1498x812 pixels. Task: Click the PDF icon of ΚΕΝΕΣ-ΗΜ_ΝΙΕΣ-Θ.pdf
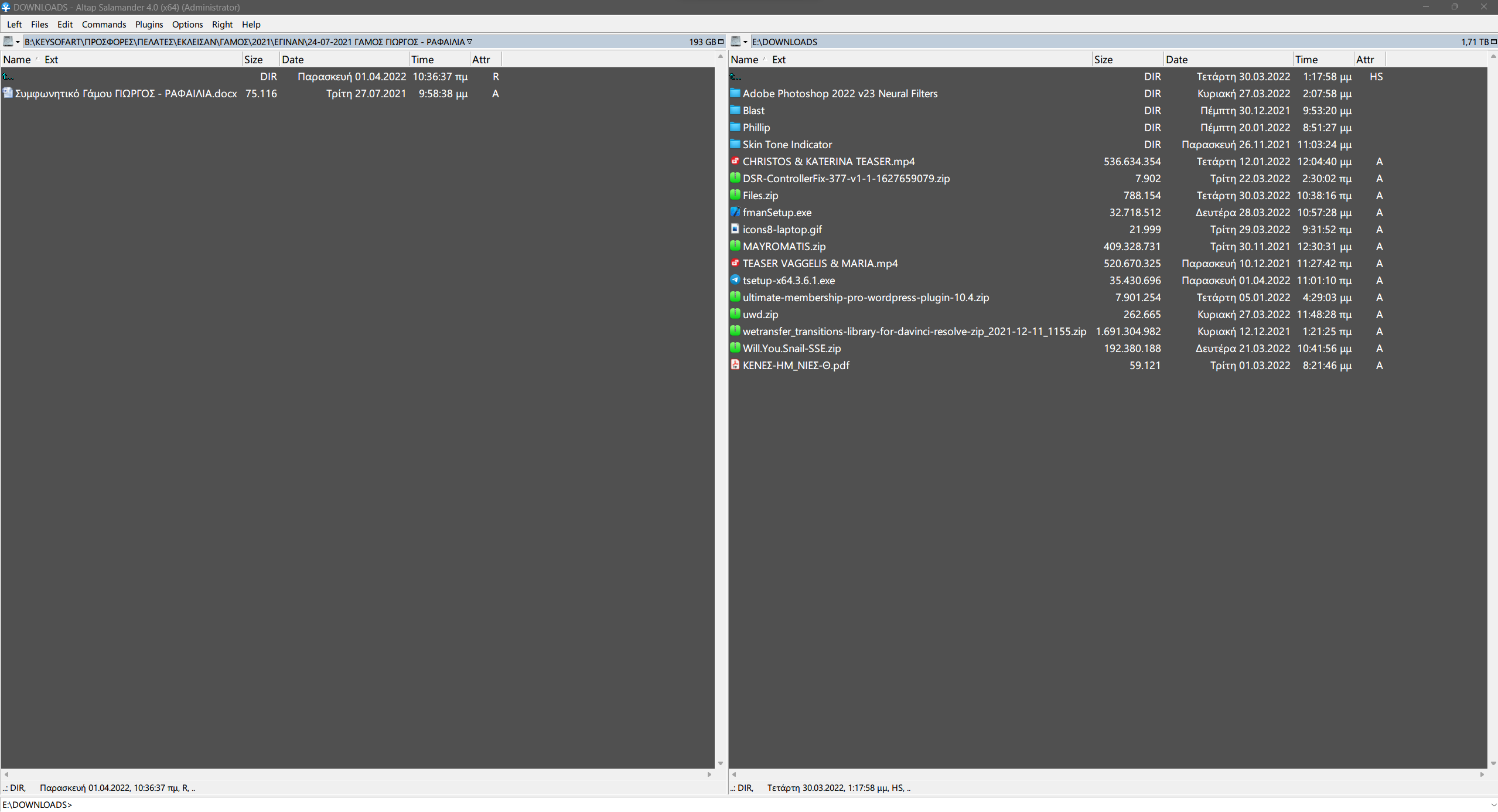pyautogui.click(x=735, y=365)
